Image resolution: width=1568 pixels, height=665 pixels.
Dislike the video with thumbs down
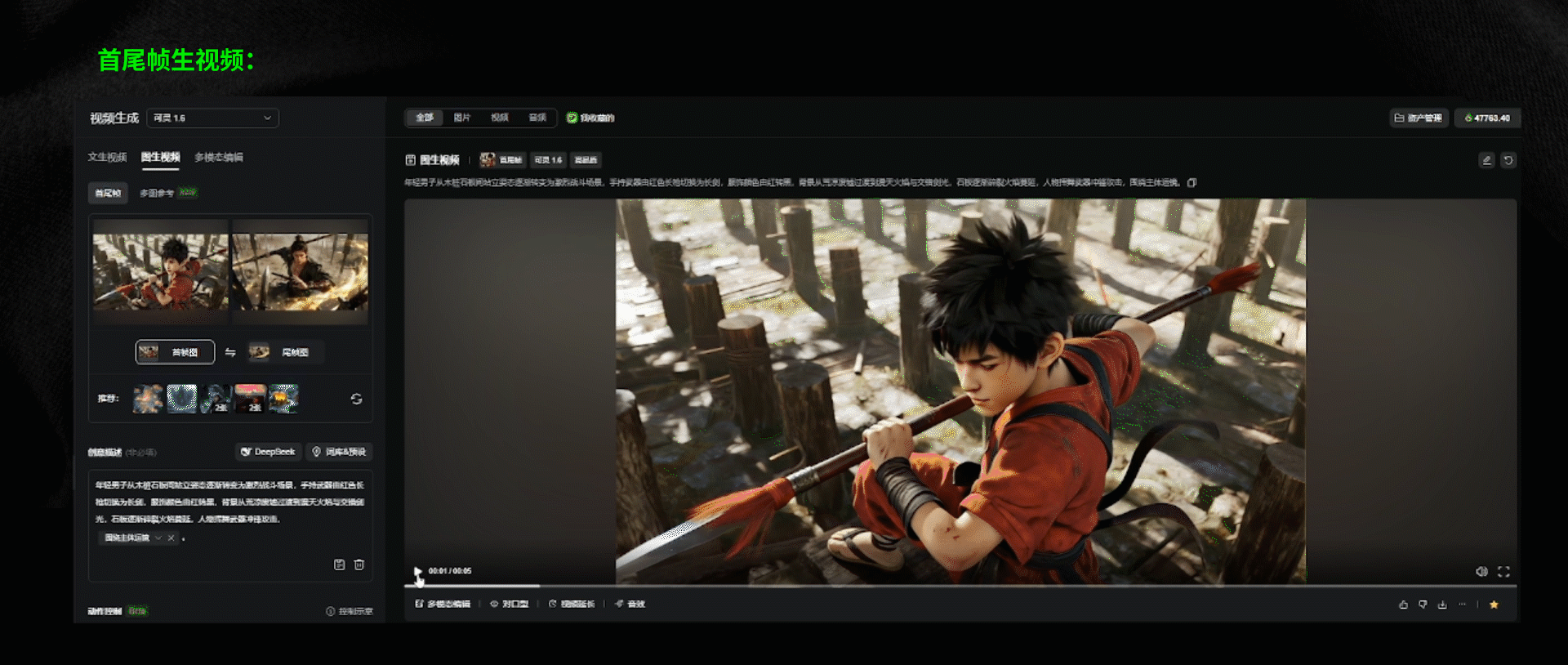pos(1423,605)
